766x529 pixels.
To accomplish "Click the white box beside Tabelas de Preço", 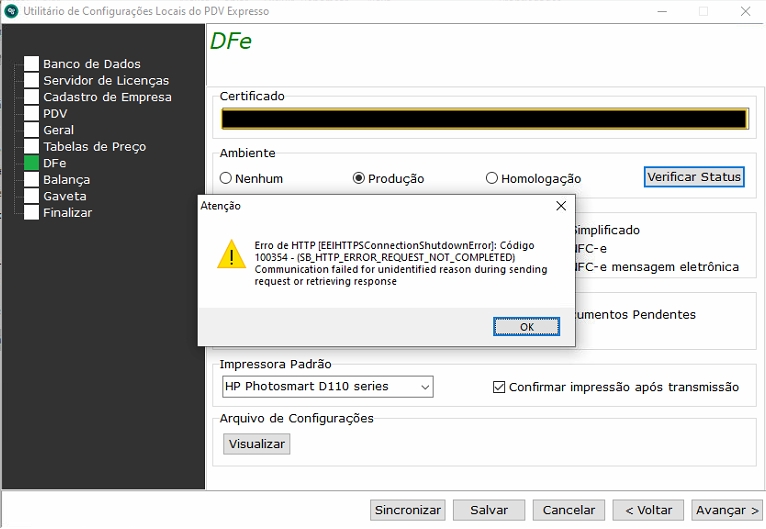I will coord(31,146).
